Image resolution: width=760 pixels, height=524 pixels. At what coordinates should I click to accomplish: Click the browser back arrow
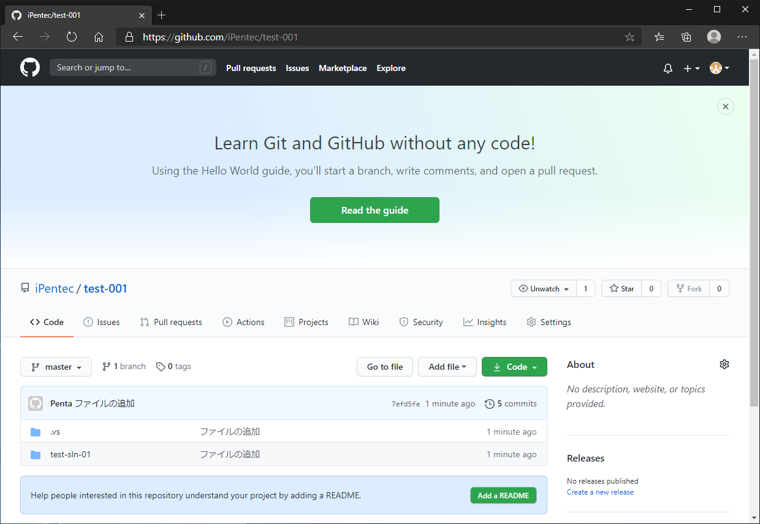pyautogui.click(x=18, y=37)
